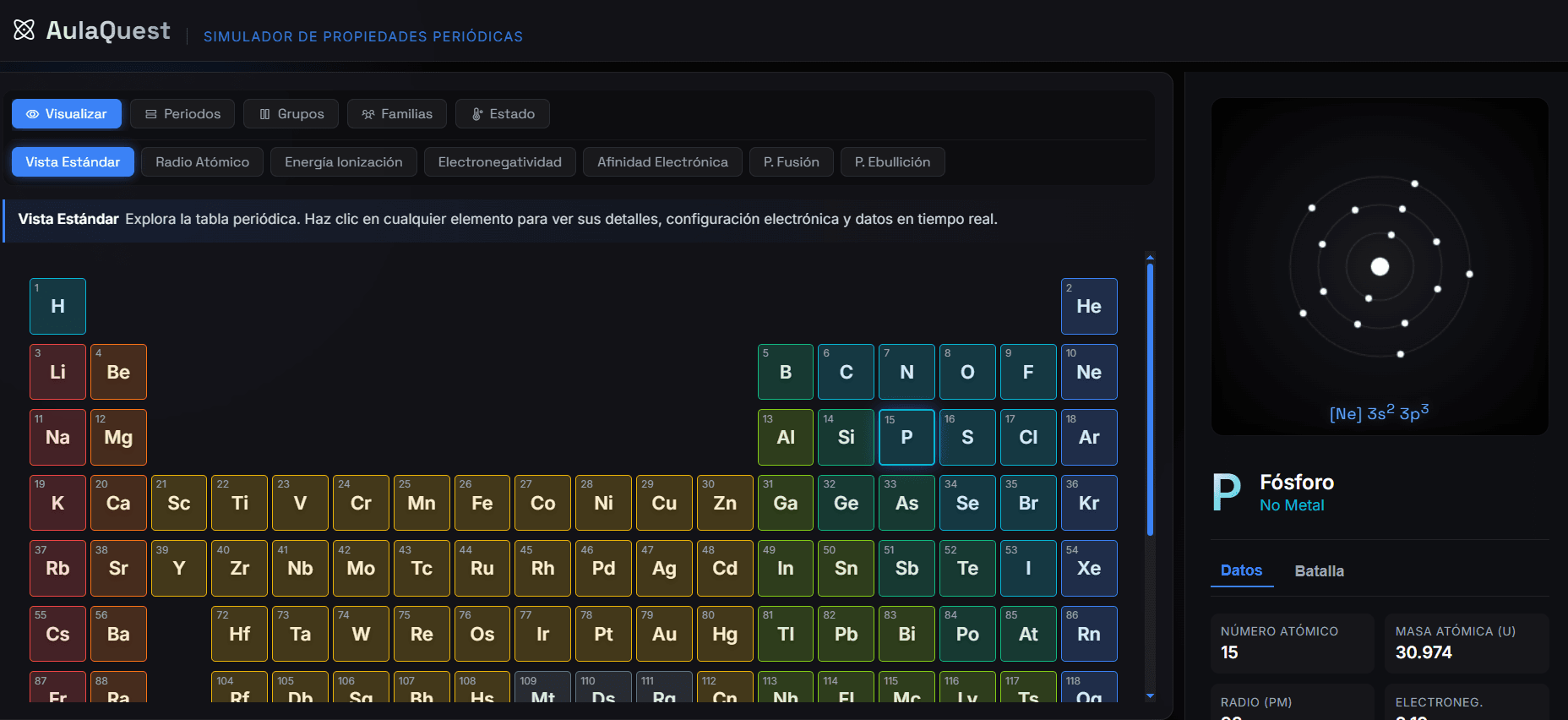Select the Sulfur (S) element tile

click(967, 437)
